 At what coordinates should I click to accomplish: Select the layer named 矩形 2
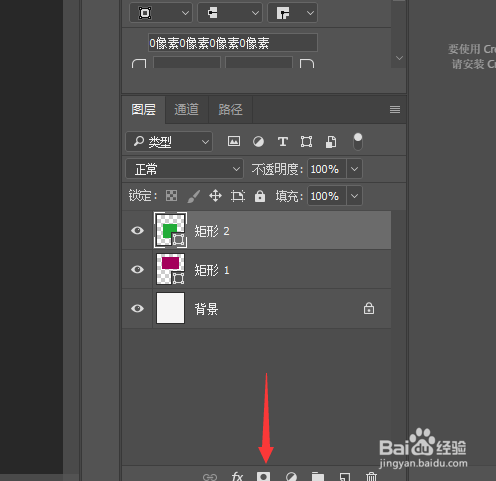coord(257,230)
